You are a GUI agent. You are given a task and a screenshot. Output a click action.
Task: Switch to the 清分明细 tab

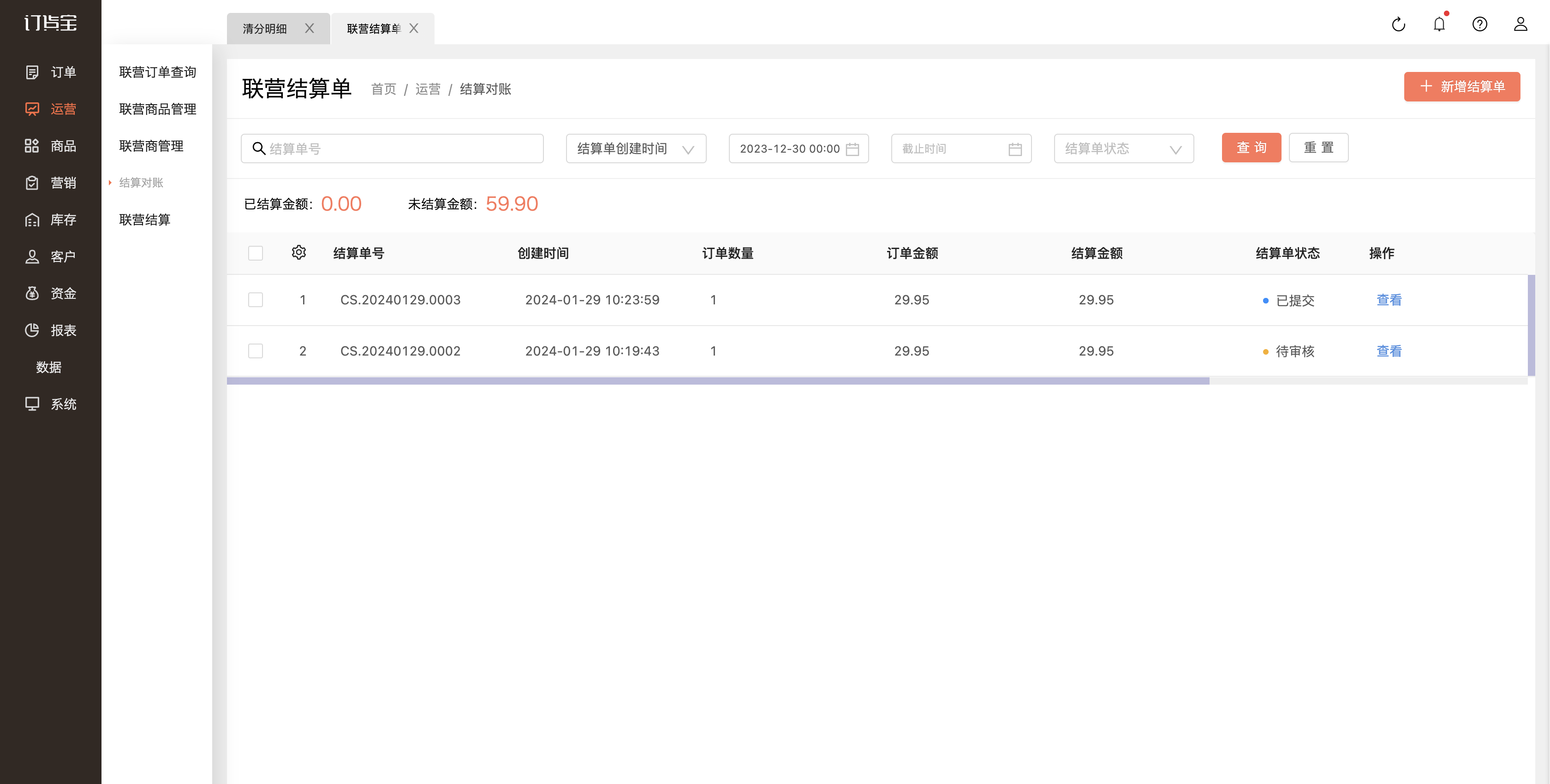click(265, 28)
